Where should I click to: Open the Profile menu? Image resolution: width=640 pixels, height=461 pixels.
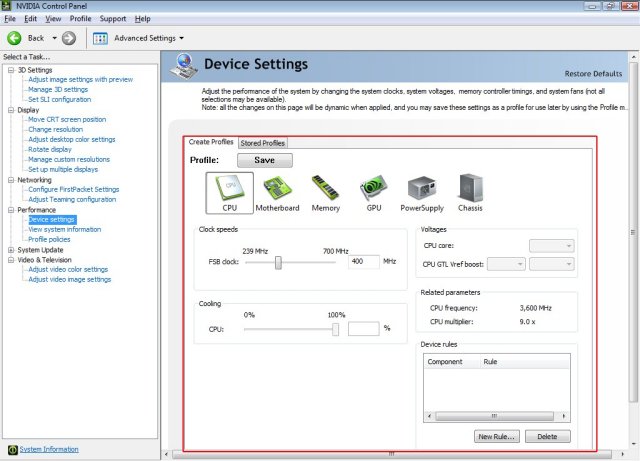pyautogui.click(x=80, y=19)
